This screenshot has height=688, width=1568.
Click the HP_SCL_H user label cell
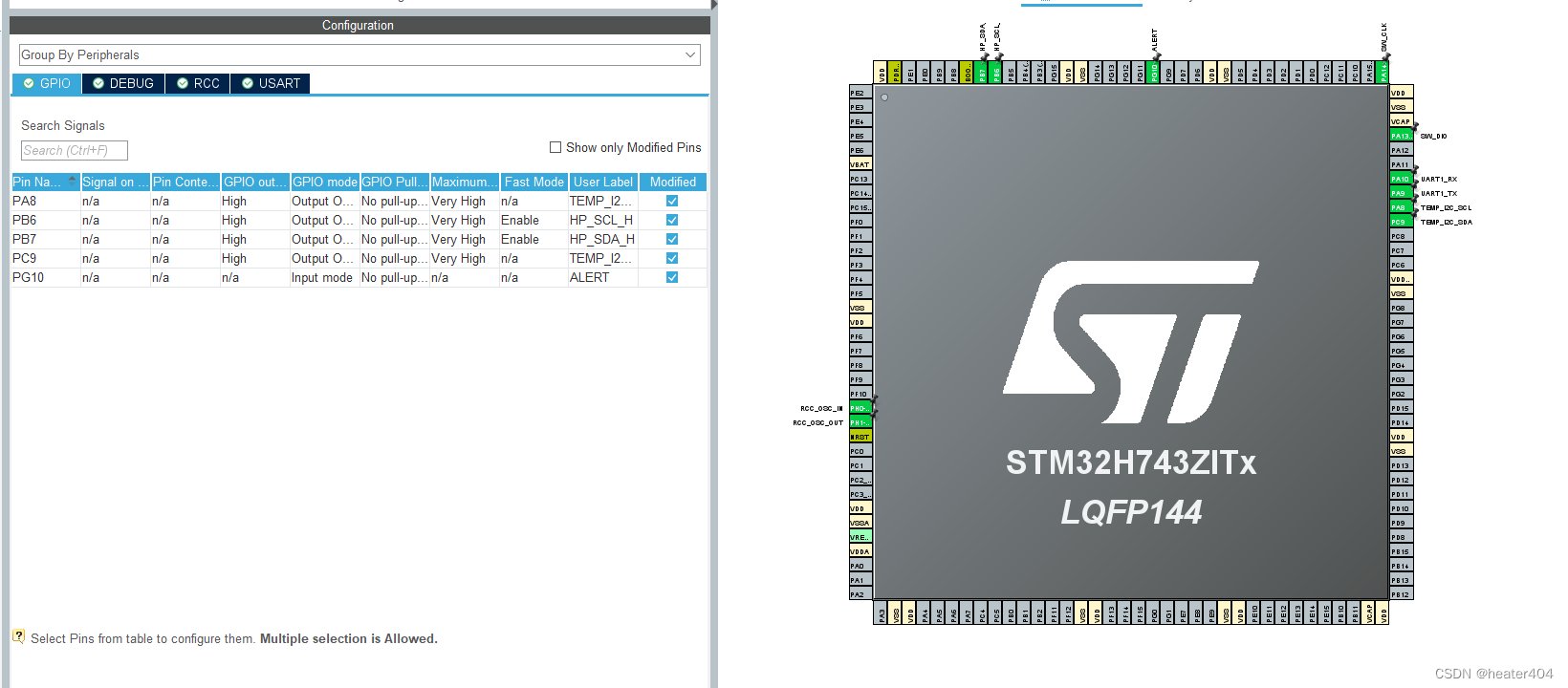pos(601,220)
